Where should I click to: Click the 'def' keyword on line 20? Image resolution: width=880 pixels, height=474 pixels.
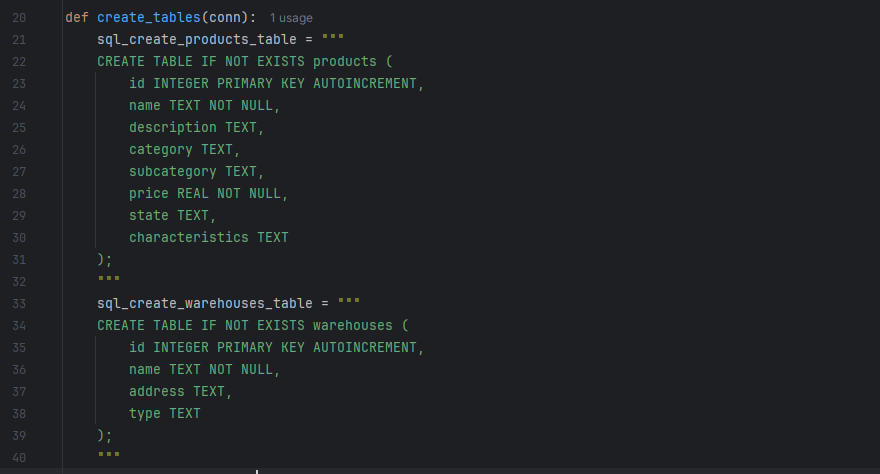[77, 17]
